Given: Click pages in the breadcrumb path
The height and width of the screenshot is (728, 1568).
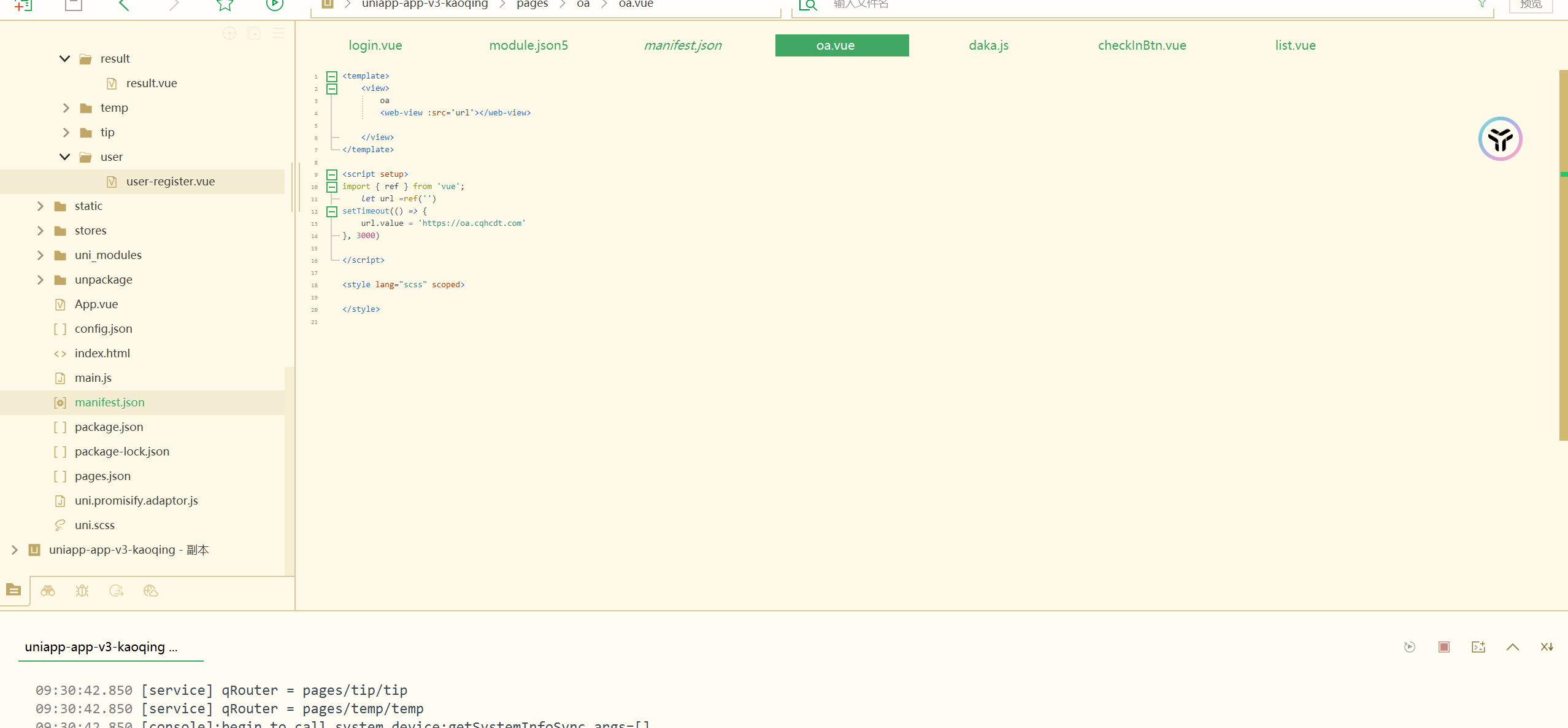Looking at the screenshot, I should 532,4.
